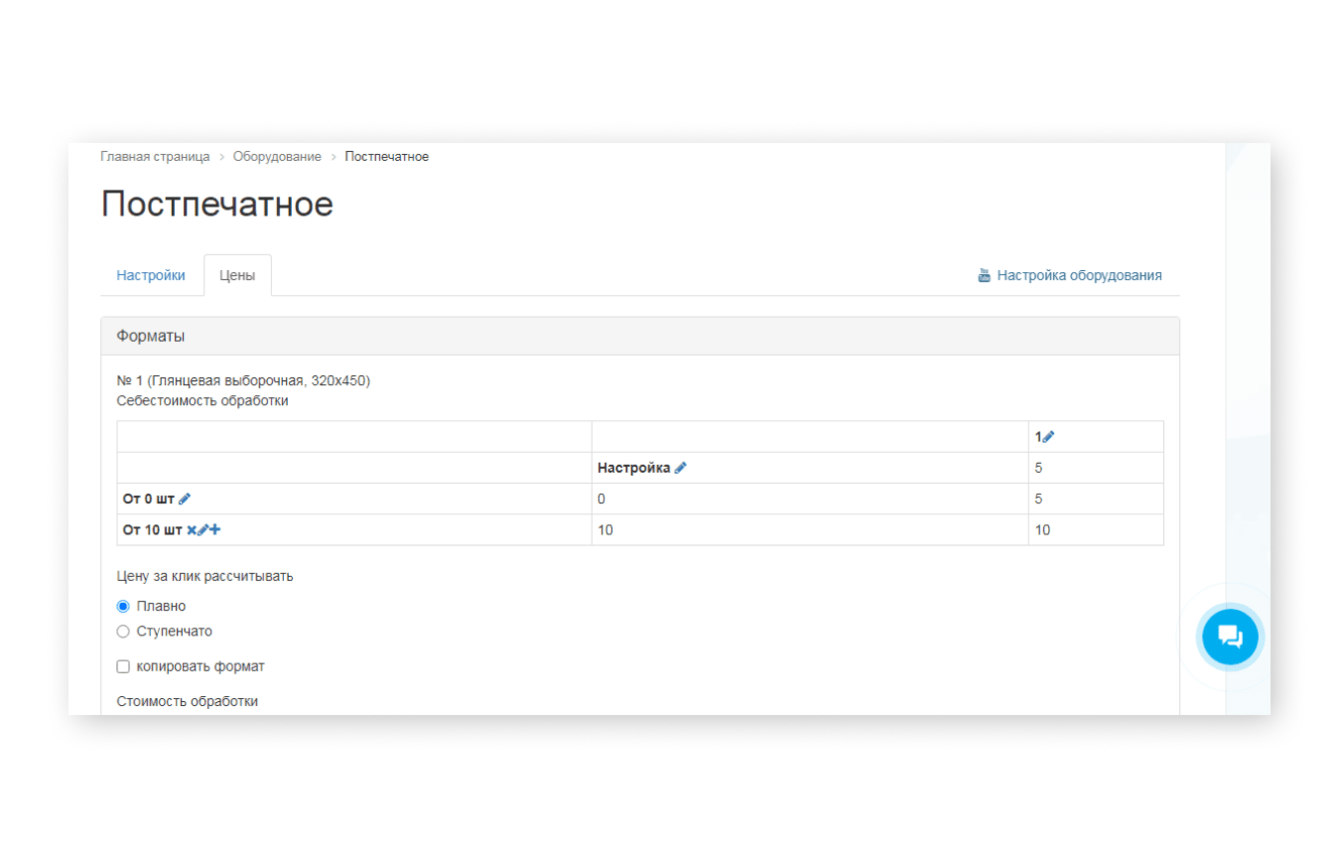Open the Настройка оборудования video link
Viewport: 1340px width, 859px height.
coord(1069,276)
